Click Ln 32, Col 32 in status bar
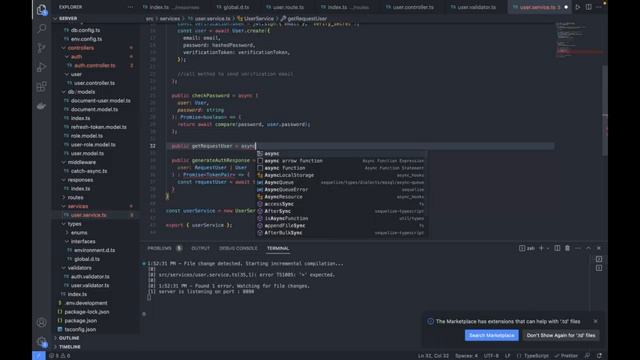The image size is (640, 360). point(433,356)
